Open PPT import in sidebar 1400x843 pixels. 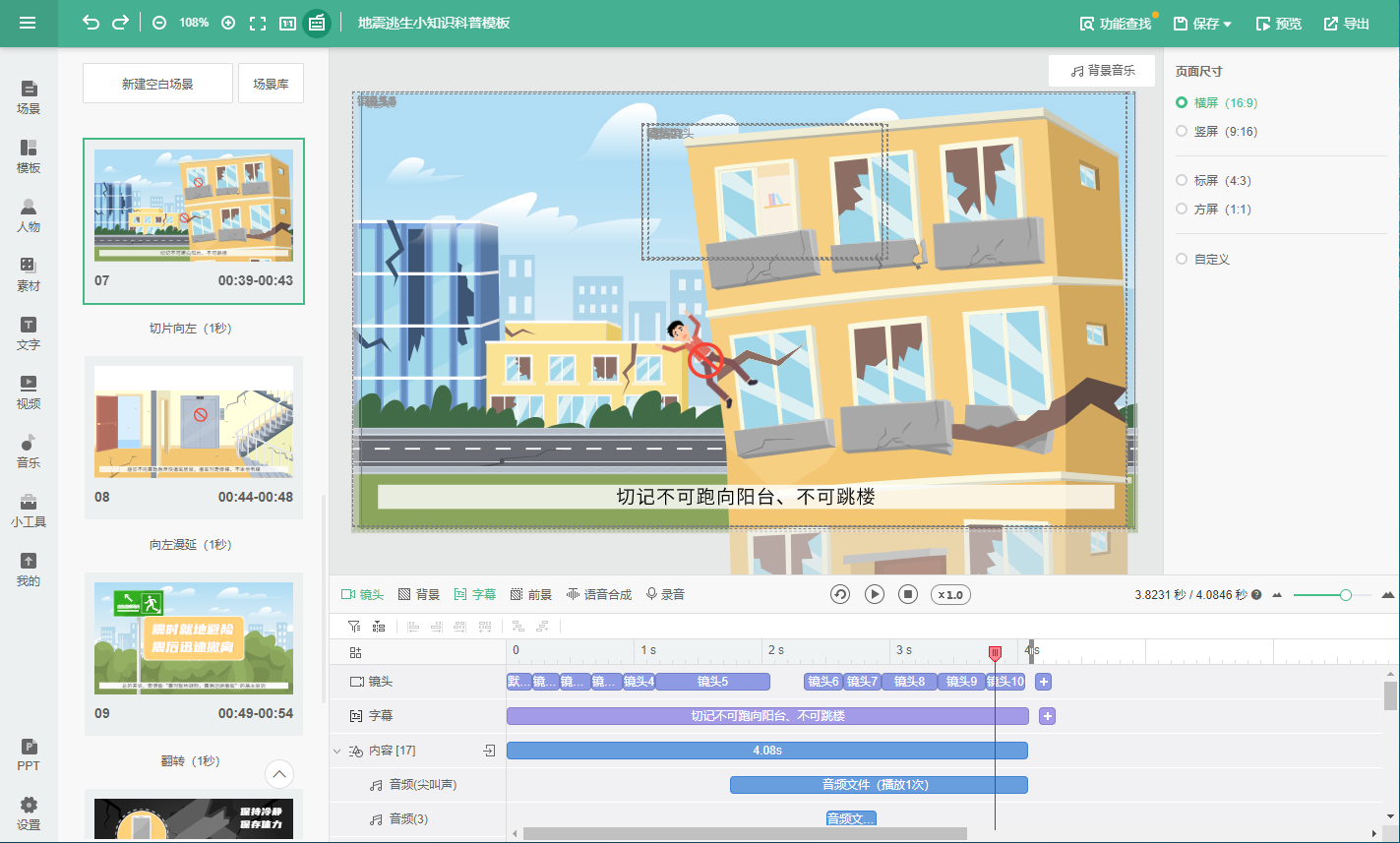tap(29, 754)
